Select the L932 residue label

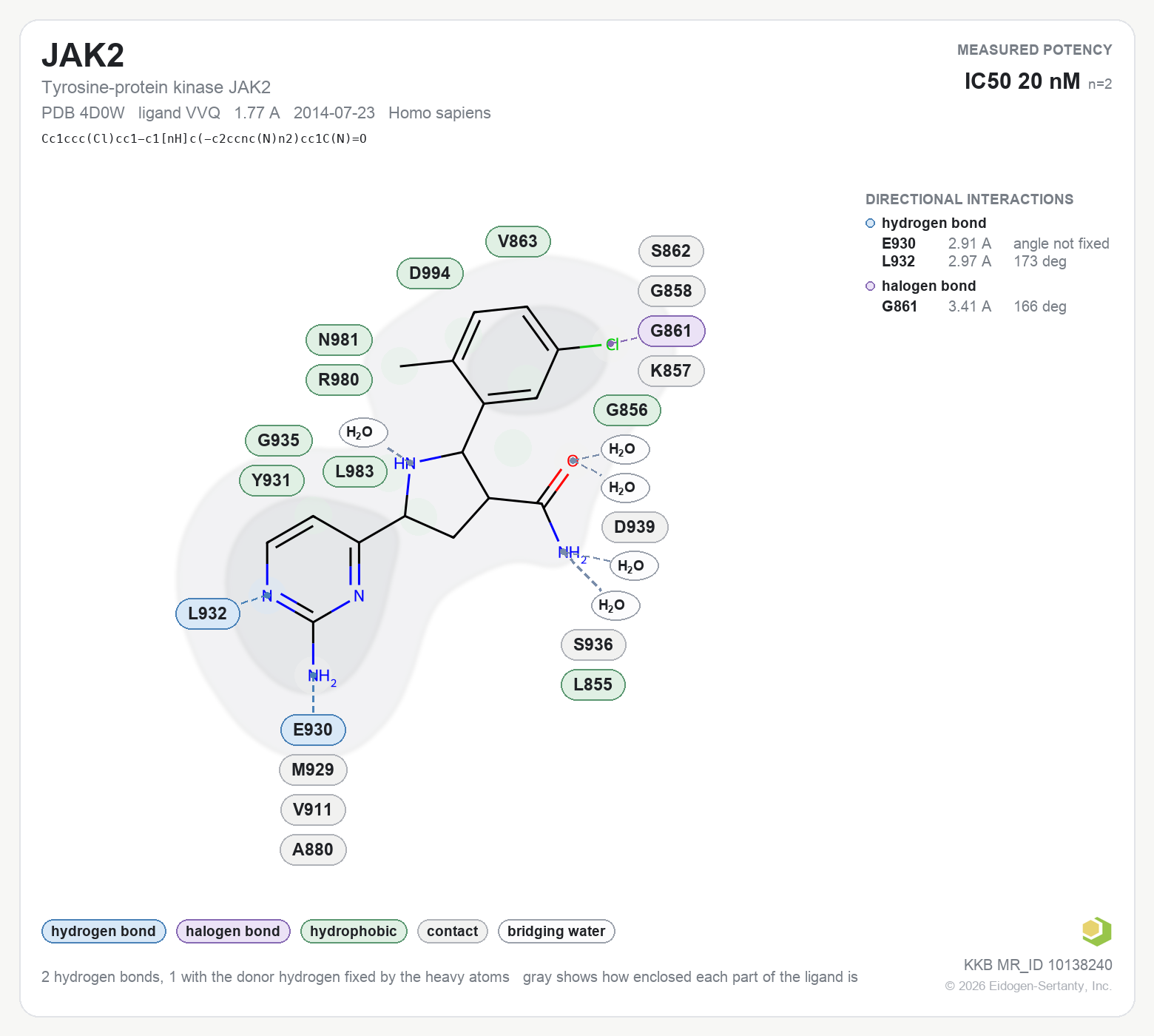coord(208,613)
